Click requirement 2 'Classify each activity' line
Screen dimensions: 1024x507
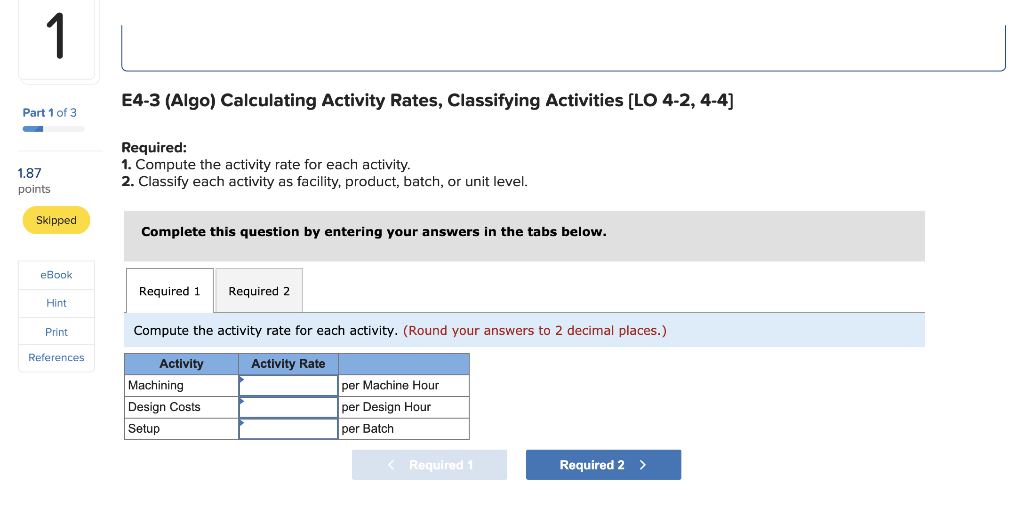(324, 182)
